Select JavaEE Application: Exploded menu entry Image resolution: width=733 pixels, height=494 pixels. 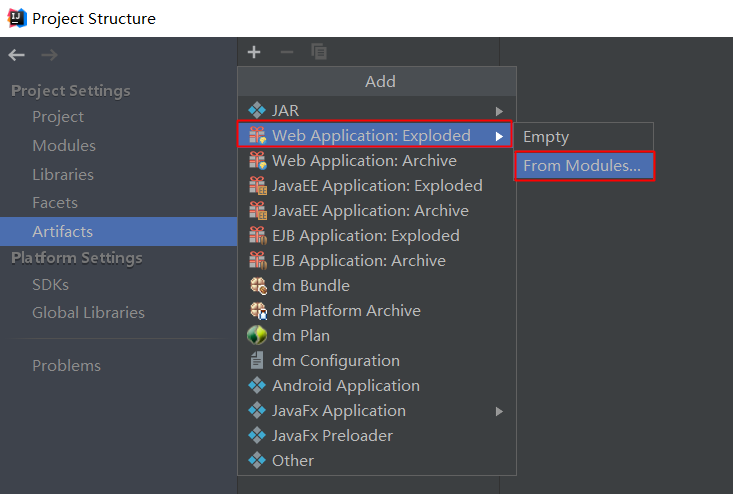(377, 186)
